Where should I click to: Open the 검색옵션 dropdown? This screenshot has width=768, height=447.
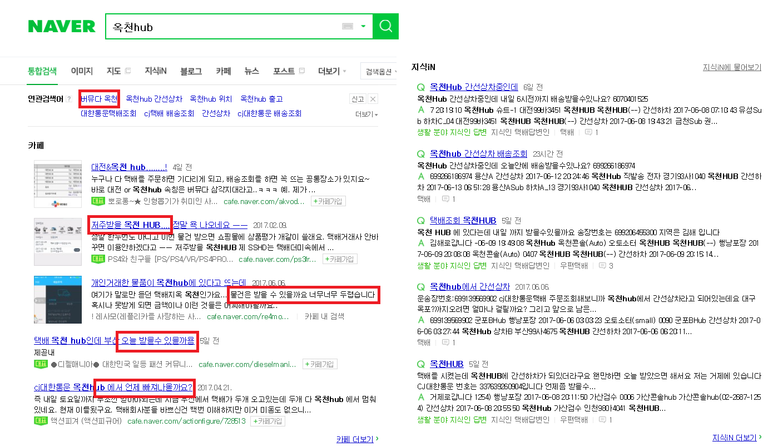pos(380,71)
